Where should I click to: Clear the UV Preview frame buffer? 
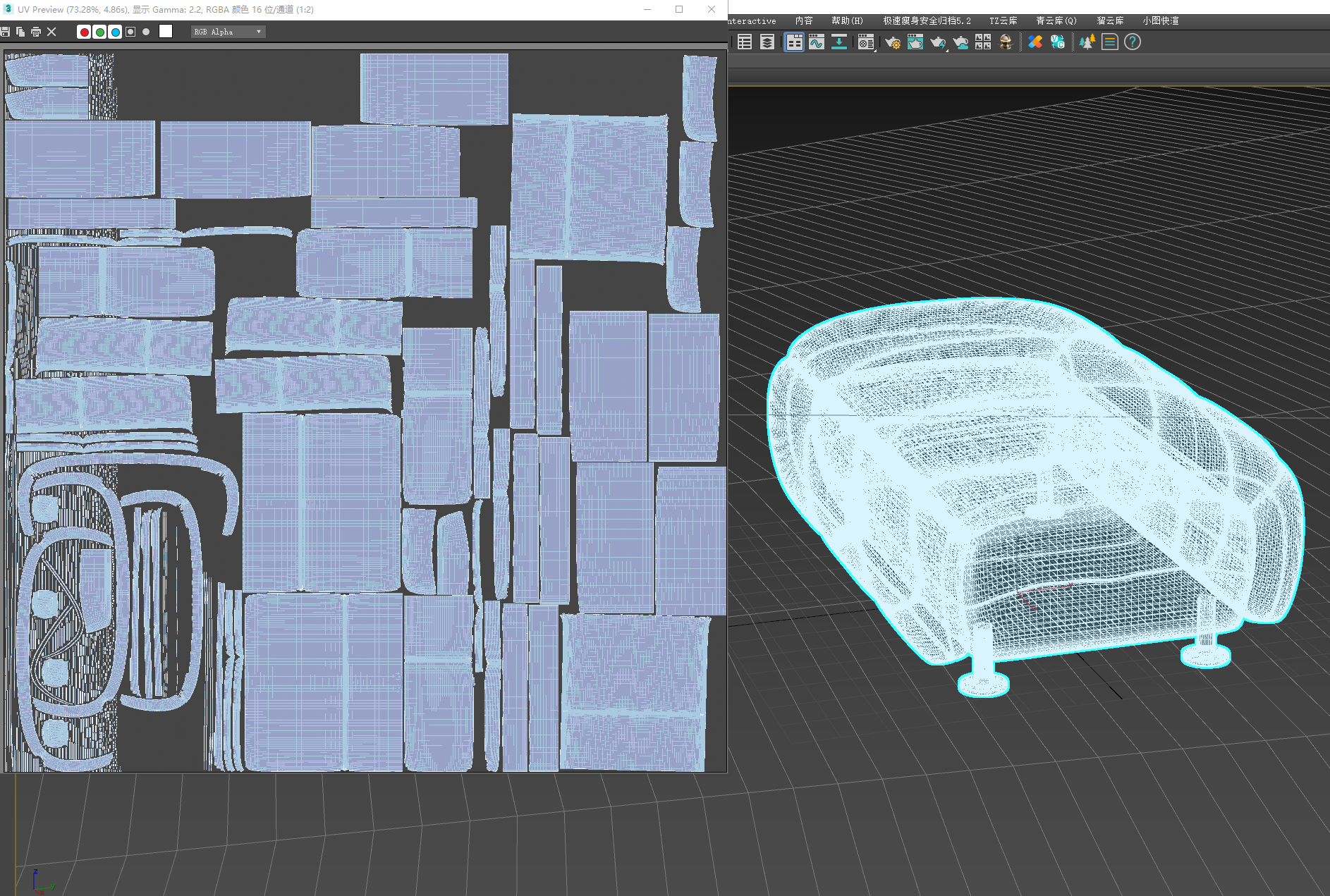tap(51, 32)
